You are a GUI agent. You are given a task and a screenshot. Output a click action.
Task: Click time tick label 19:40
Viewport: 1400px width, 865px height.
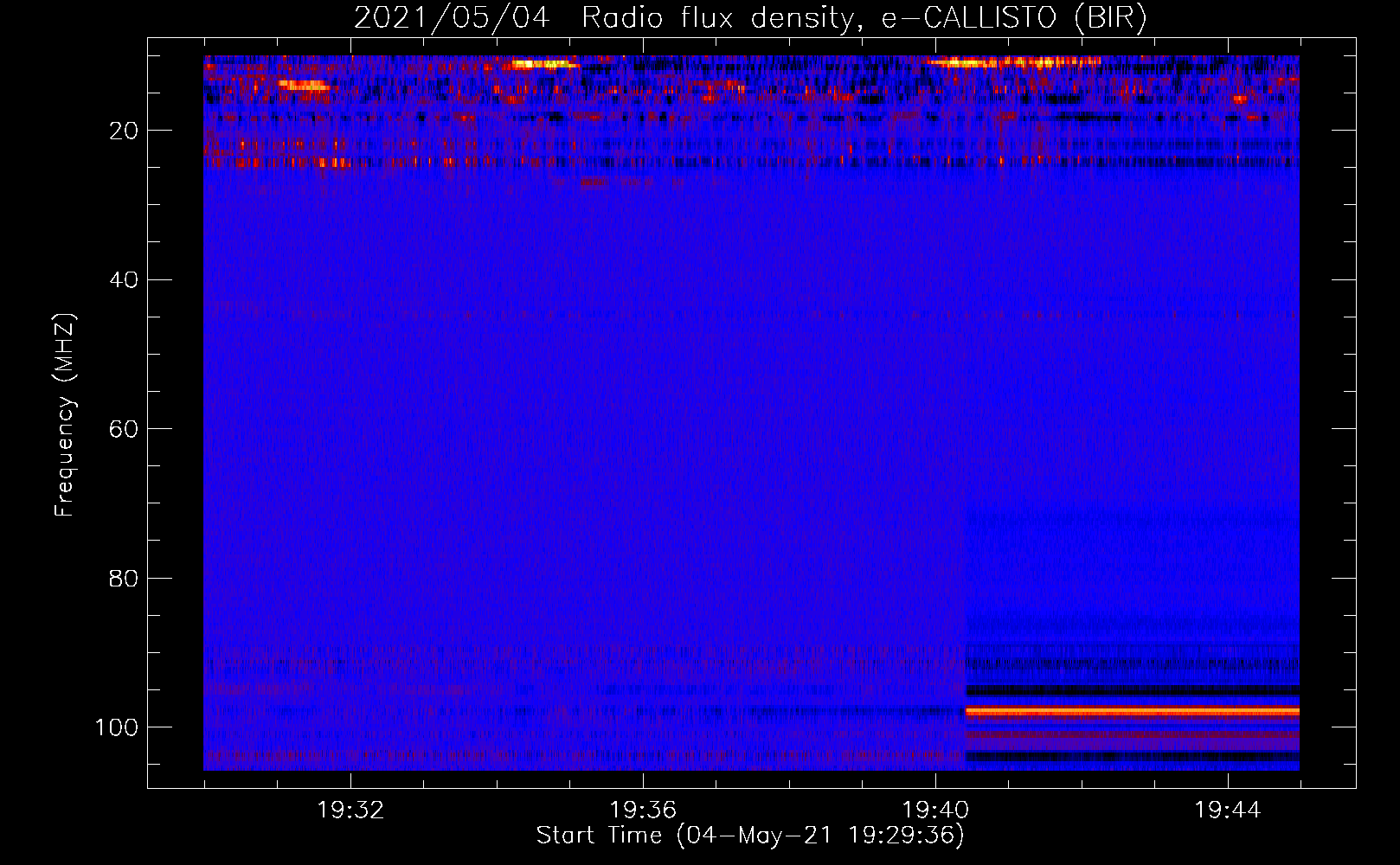click(935, 811)
